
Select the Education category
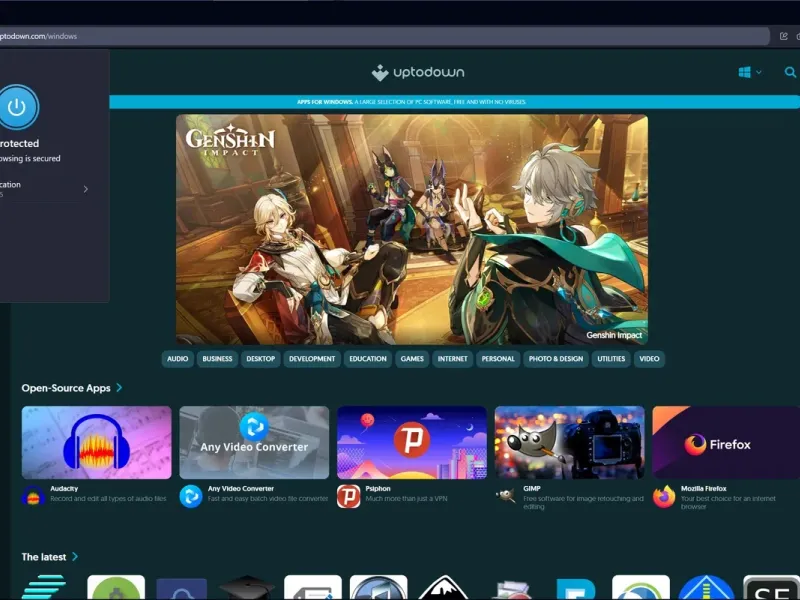(x=368, y=359)
